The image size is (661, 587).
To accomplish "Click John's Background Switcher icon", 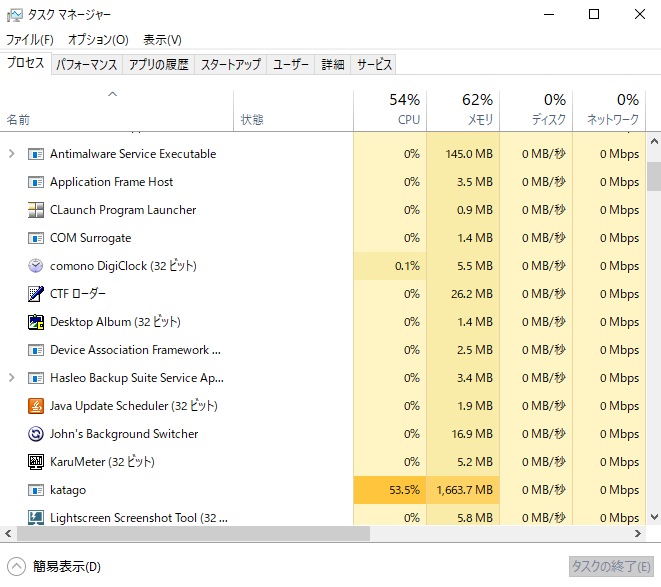I will tap(36, 434).
